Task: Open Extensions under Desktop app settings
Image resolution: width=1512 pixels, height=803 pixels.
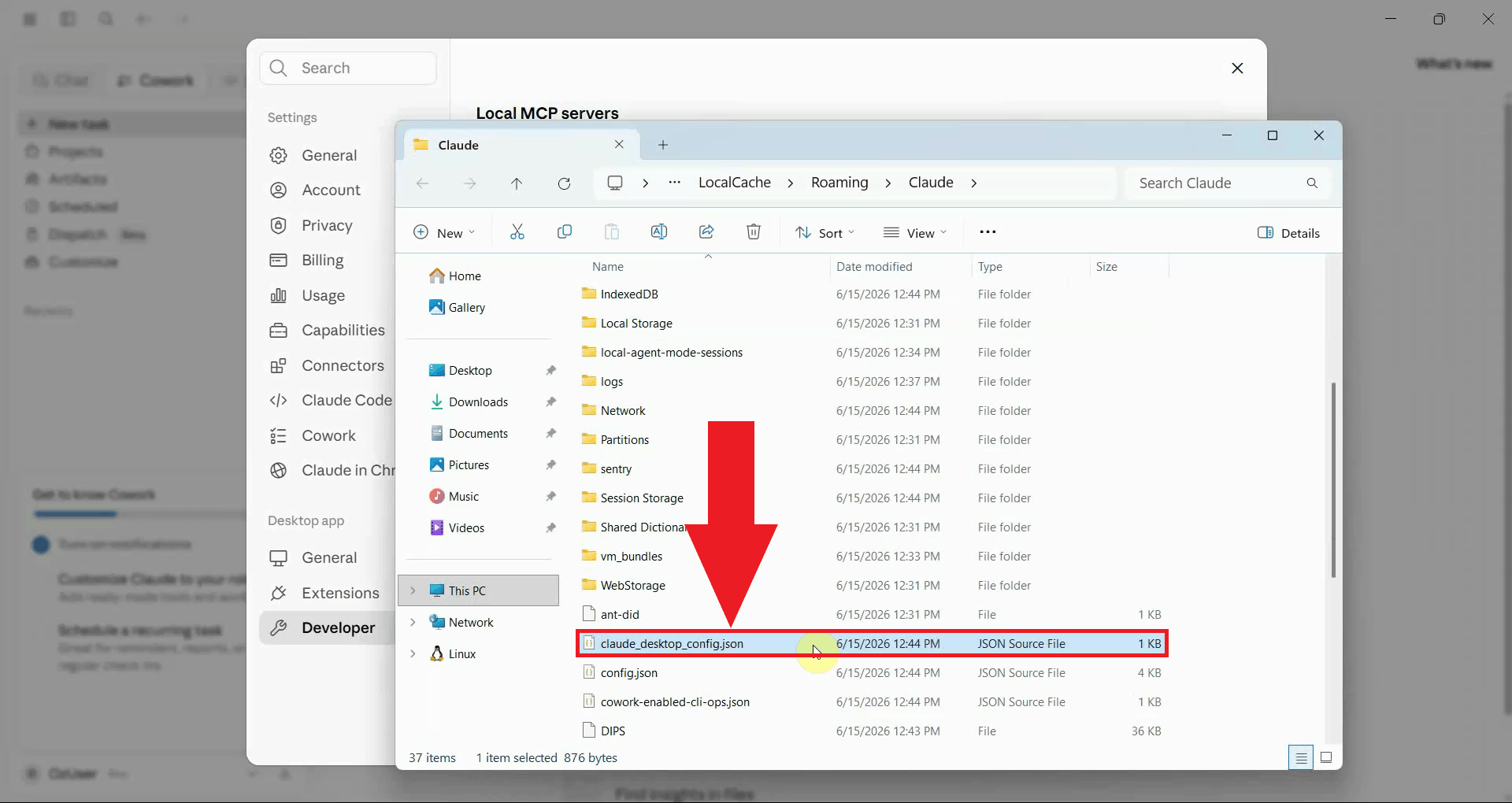Action: coord(324,593)
